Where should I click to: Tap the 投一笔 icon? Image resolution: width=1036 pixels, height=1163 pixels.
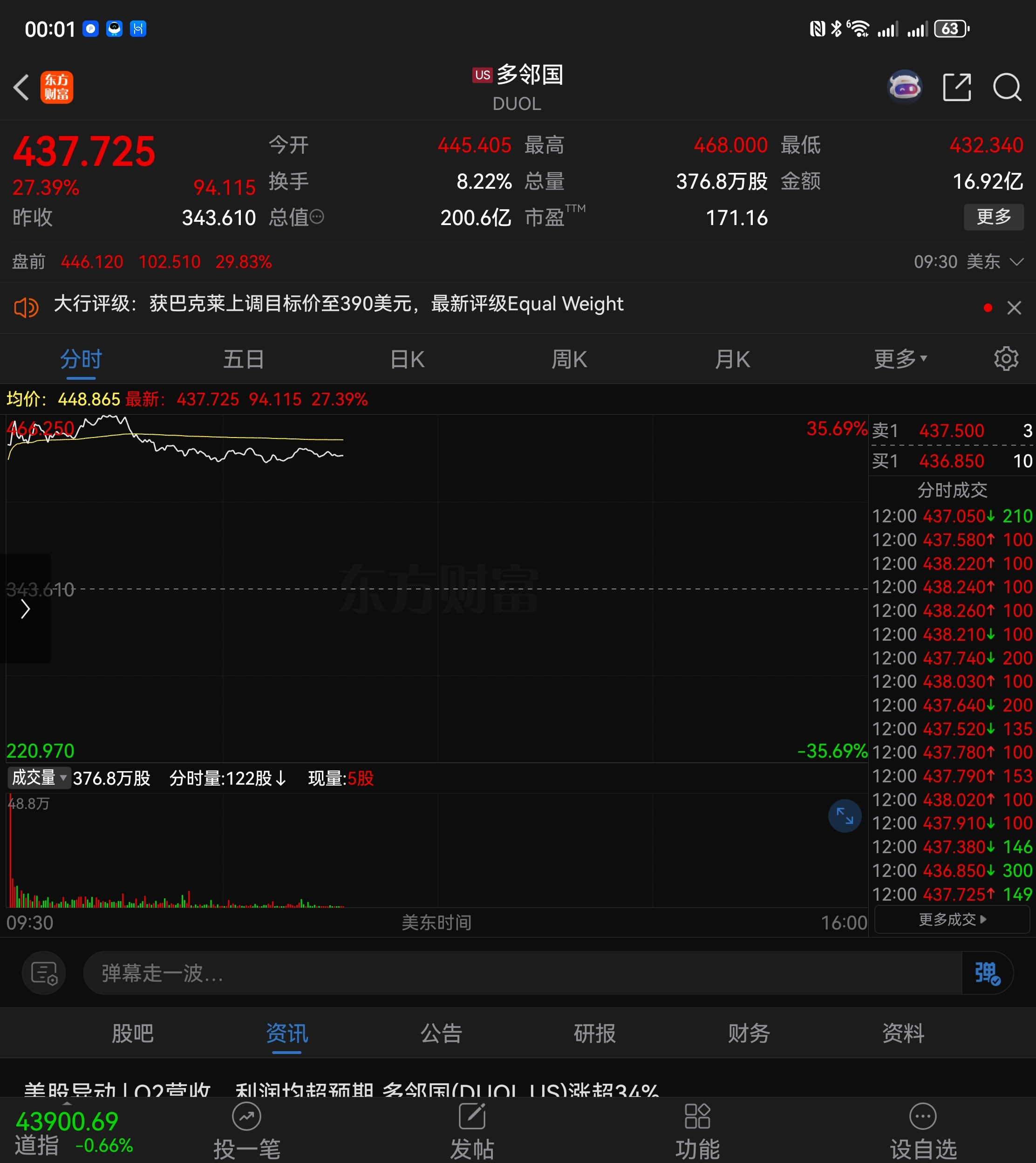tap(246, 1131)
